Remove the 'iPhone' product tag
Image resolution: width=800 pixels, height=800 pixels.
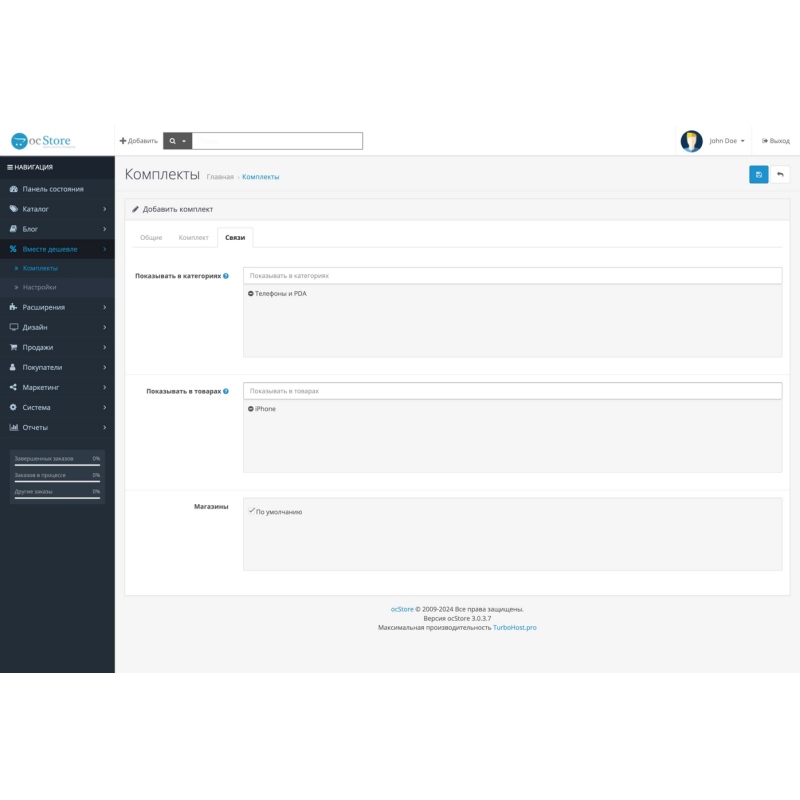coord(252,409)
